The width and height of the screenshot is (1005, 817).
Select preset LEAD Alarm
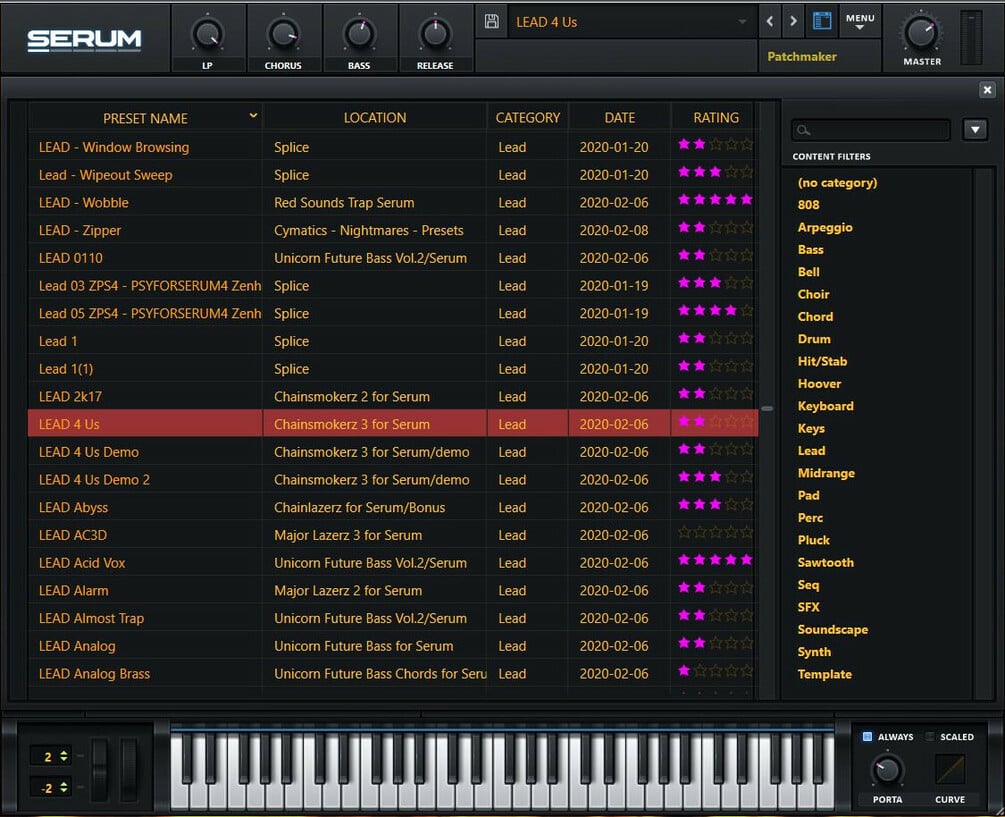(73, 591)
